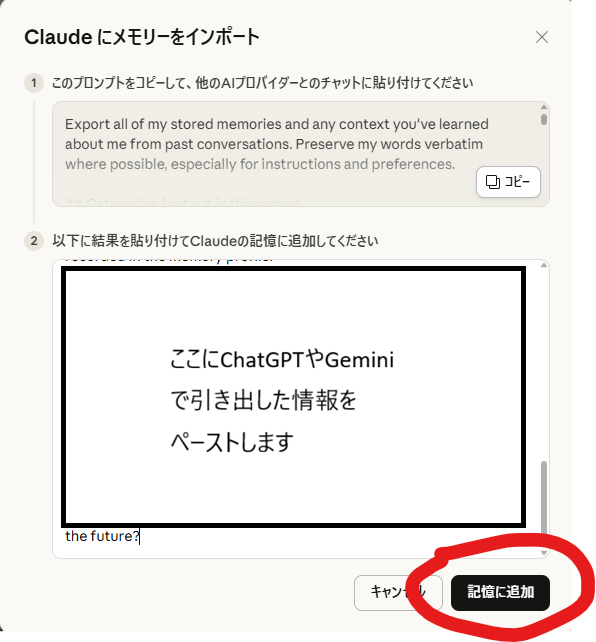Click prompt box scrollbar up arrow

pyautogui.click(x=544, y=107)
